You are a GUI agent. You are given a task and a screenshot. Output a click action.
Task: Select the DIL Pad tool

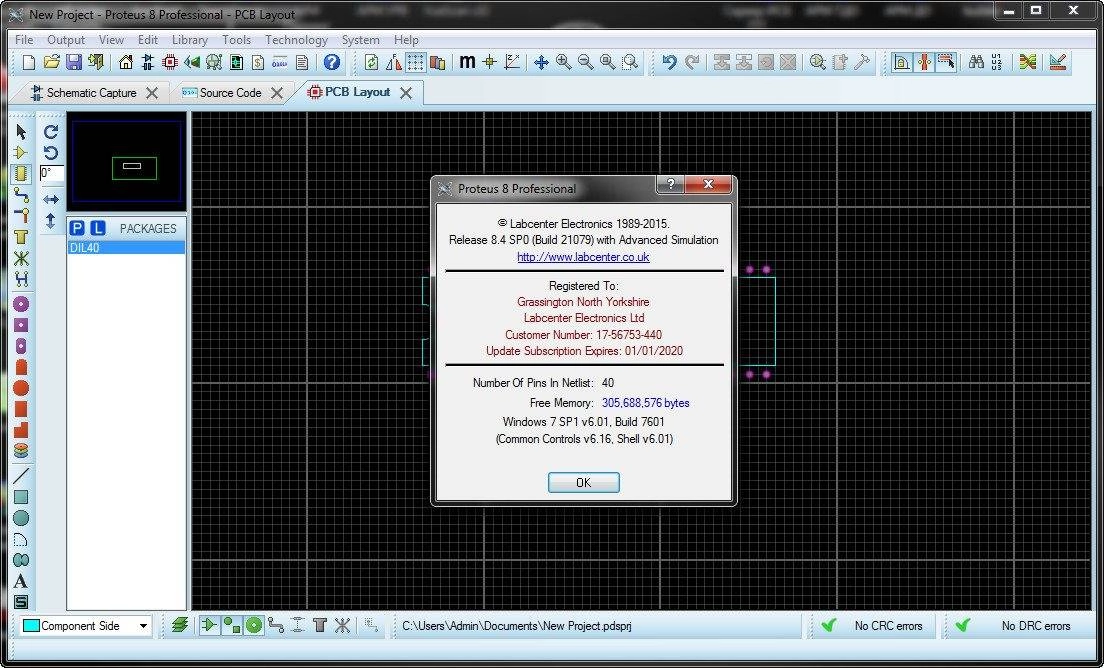pyautogui.click(x=20, y=346)
